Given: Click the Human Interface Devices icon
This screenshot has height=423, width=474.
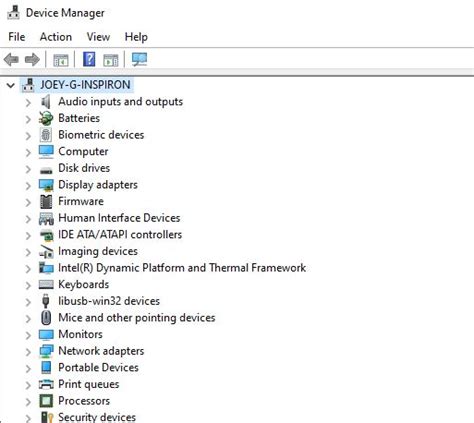Looking at the screenshot, I should (x=46, y=219).
